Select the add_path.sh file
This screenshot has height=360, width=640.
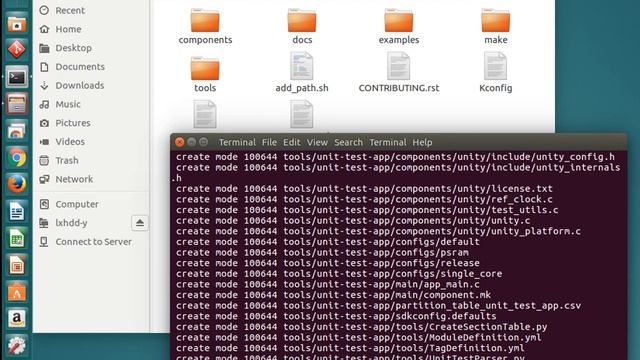click(x=302, y=73)
